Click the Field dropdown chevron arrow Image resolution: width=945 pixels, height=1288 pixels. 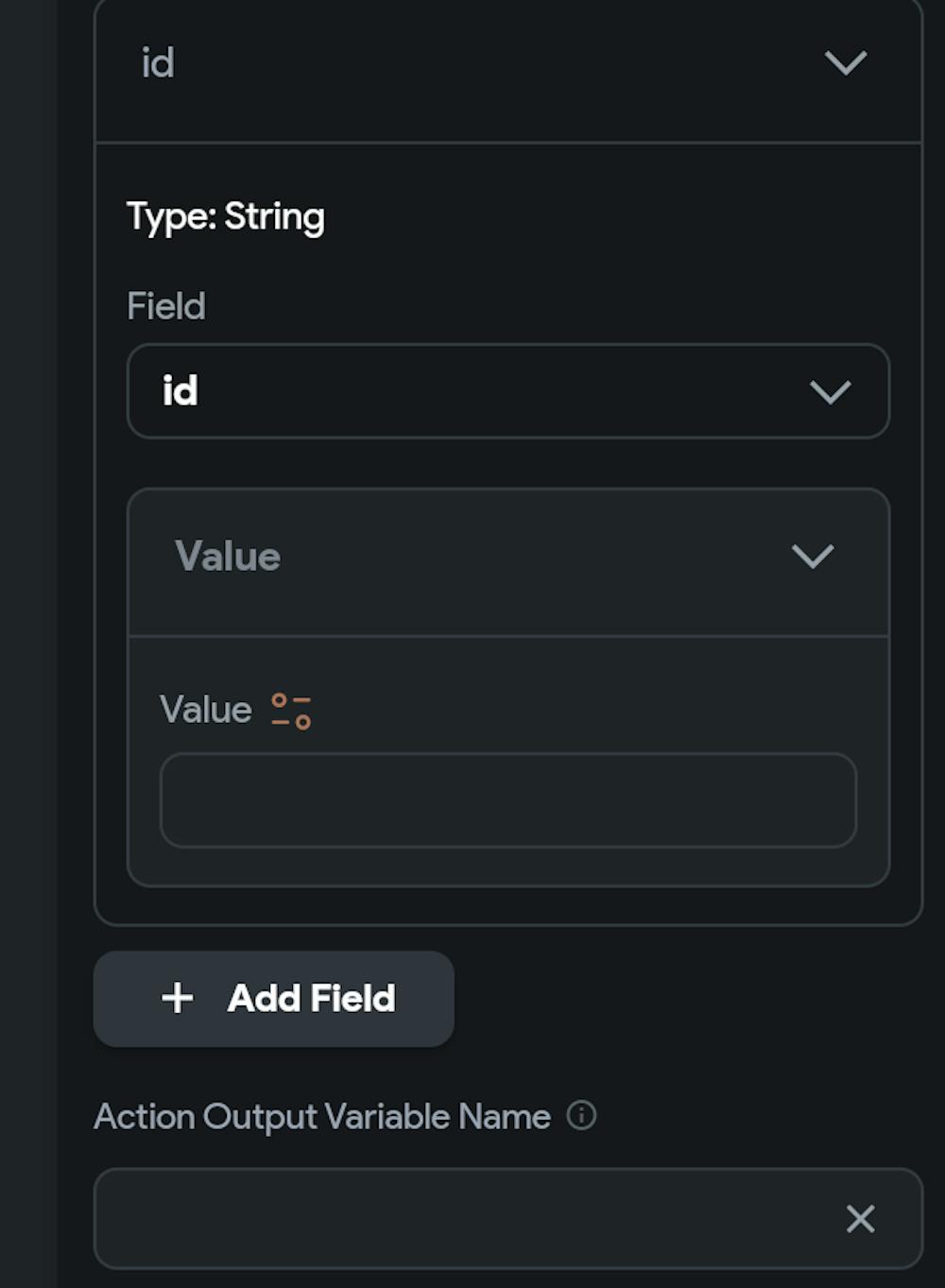point(831,391)
